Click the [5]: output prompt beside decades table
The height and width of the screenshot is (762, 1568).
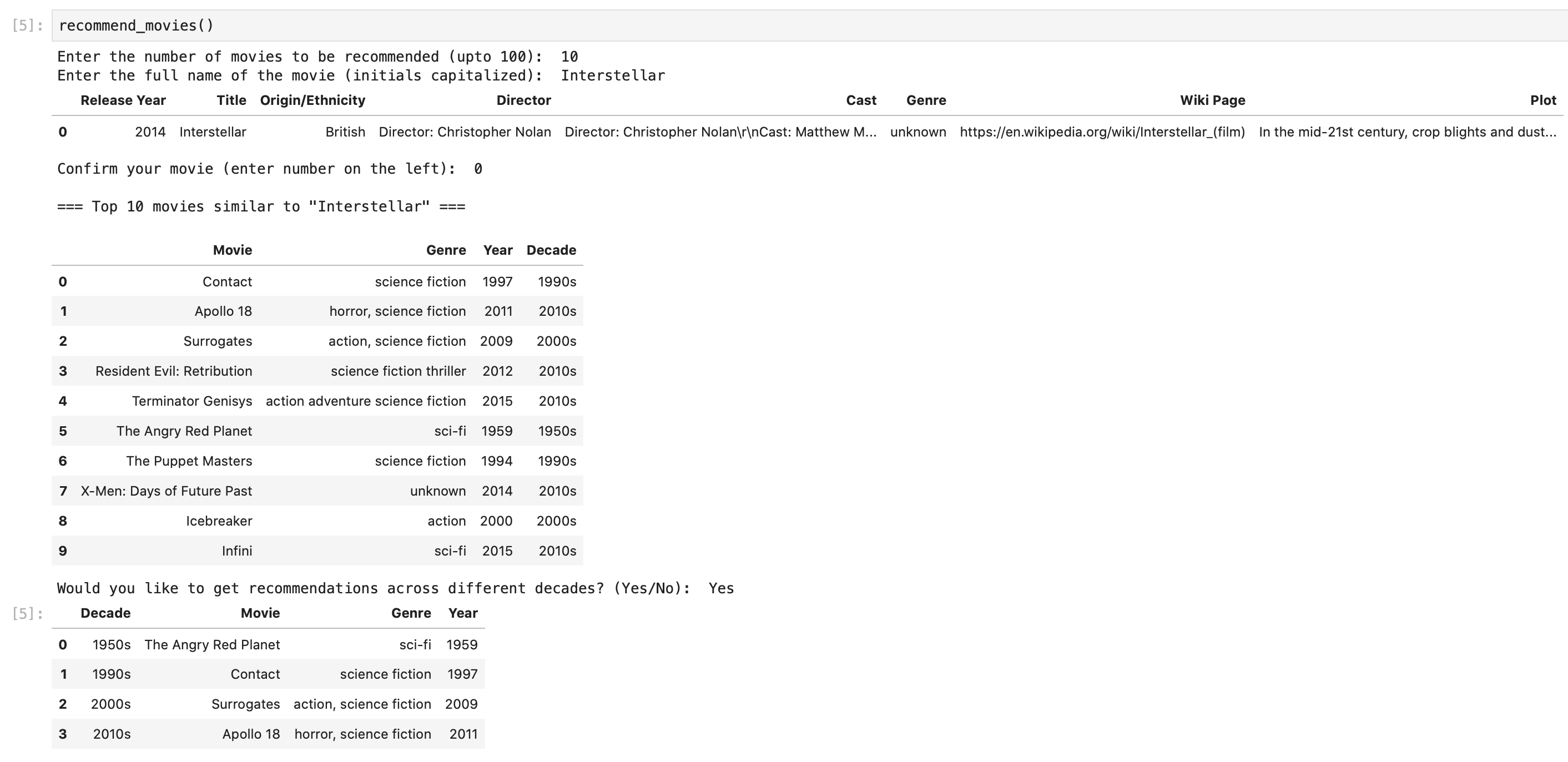click(x=27, y=613)
